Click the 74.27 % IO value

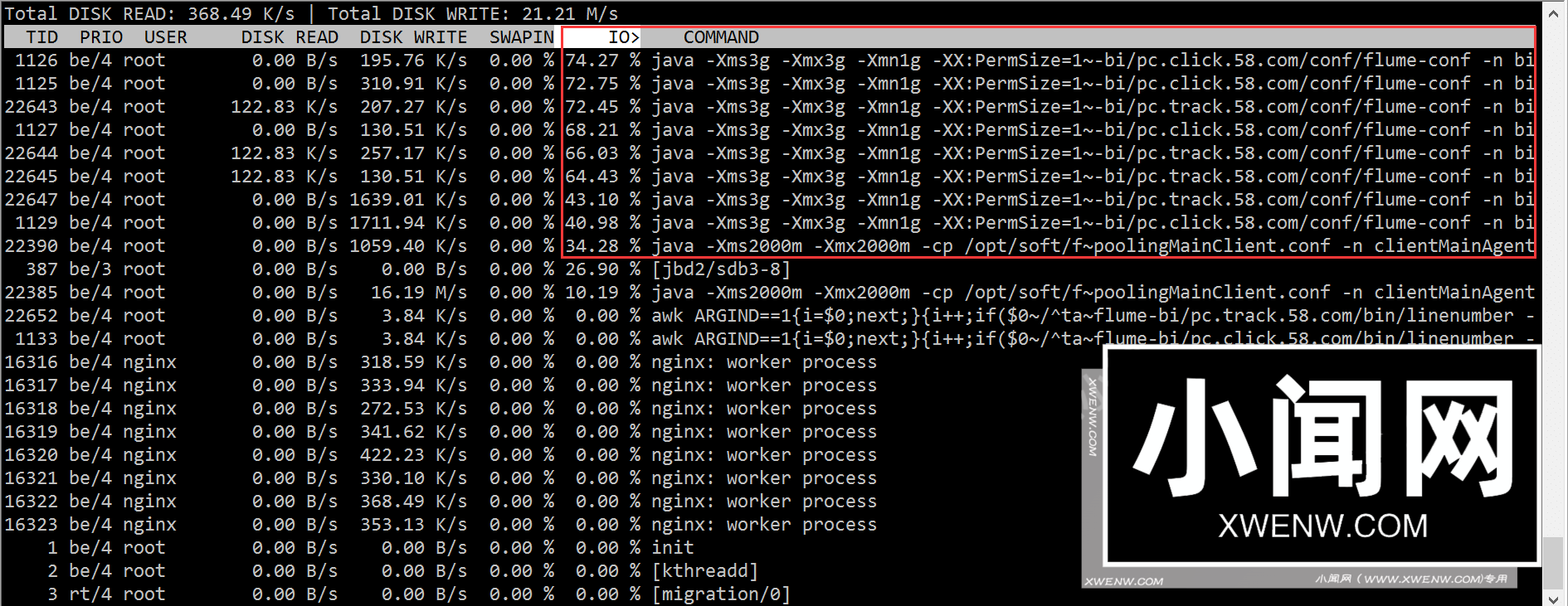[x=603, y=61]
